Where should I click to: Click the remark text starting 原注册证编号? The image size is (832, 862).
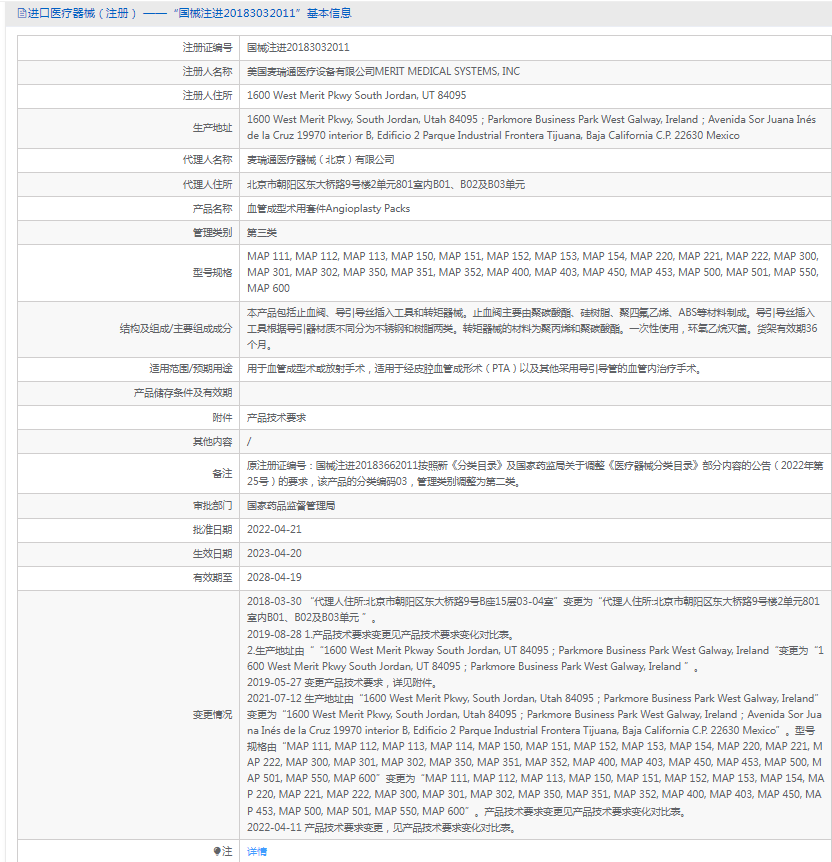tap(535, 474)
